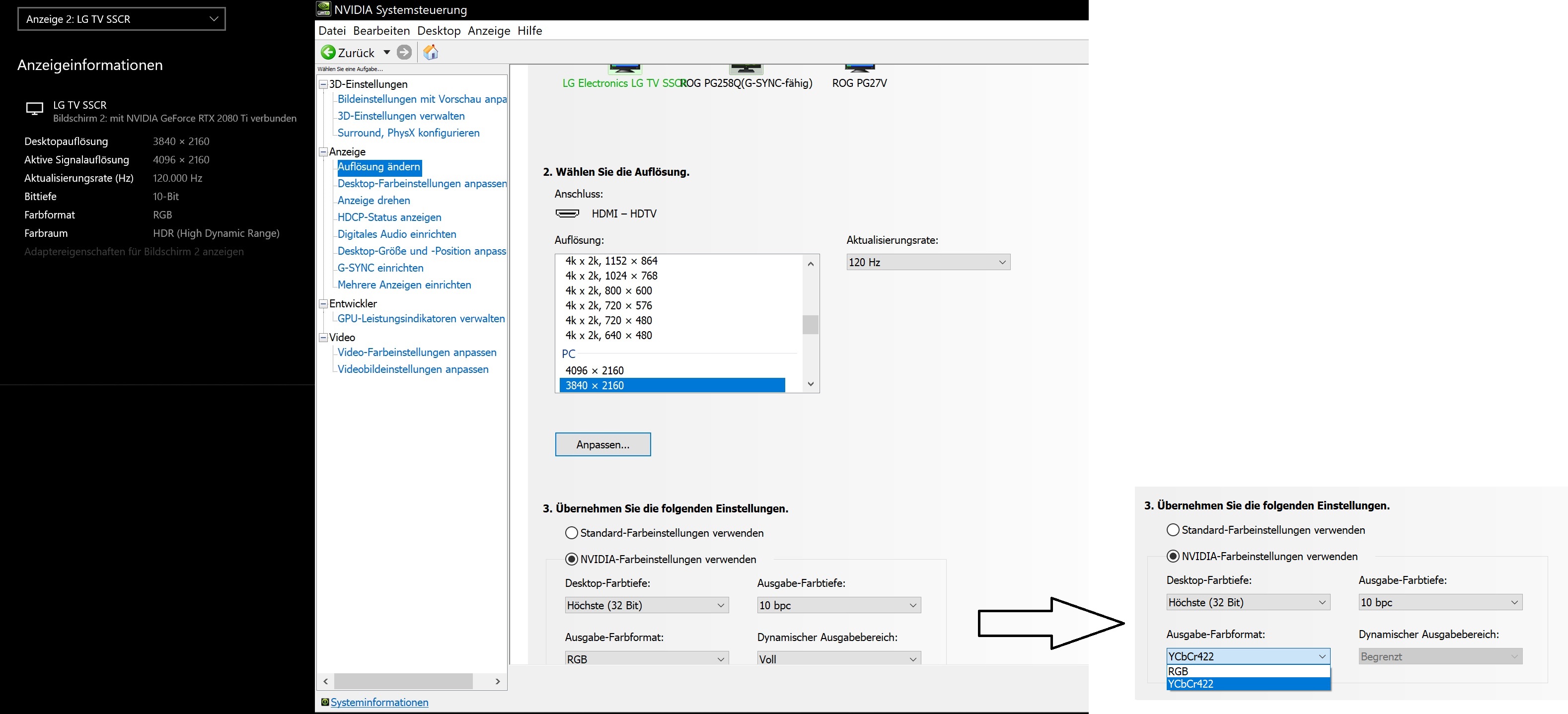Viewport: 1568px width, 714px height.
Task: Click the Anpassen... button
Action: [x=602, y=444]
